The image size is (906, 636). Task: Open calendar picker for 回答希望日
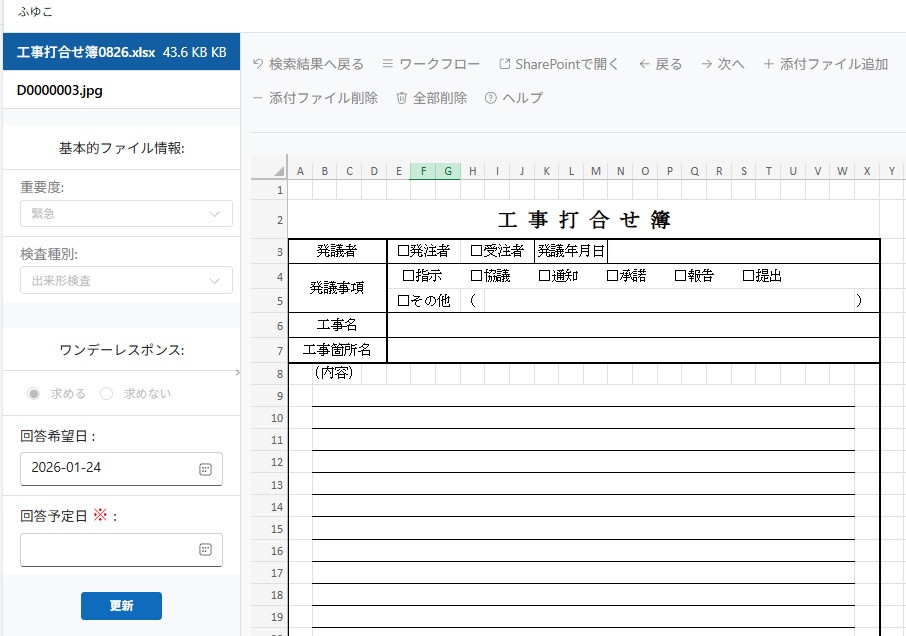(x=205, y=468)
